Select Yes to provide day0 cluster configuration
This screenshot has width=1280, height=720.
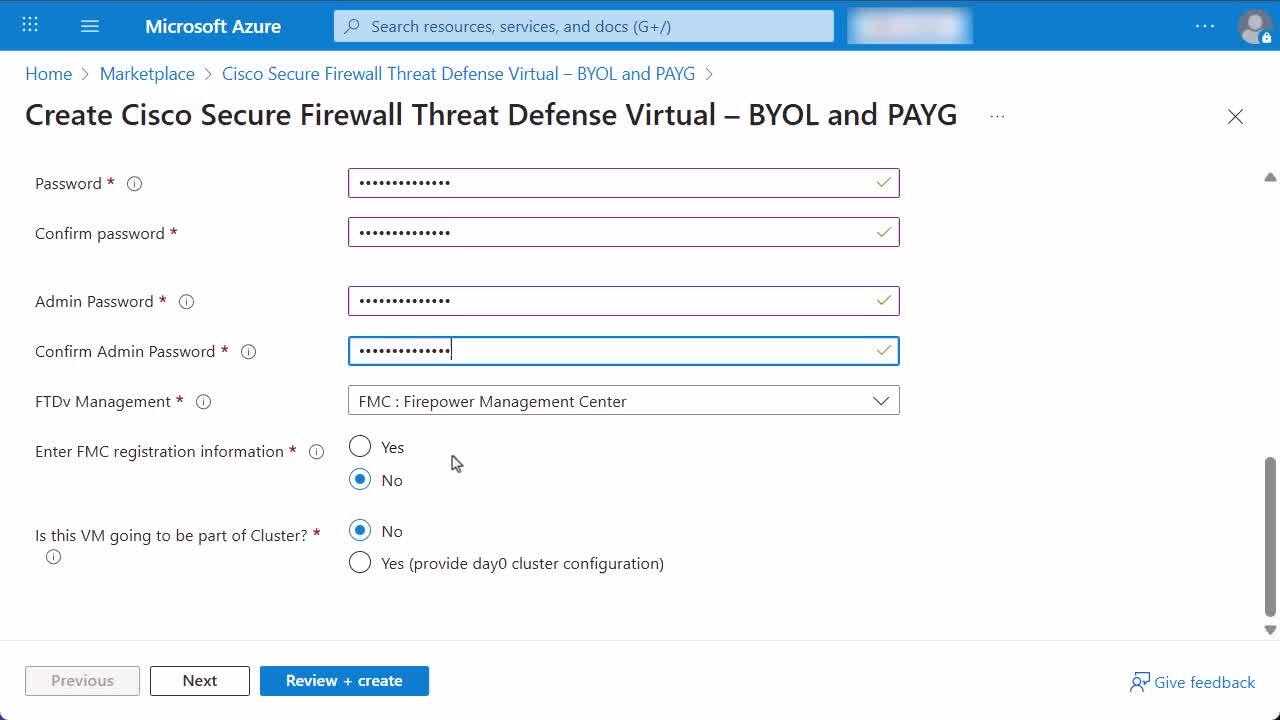click(360, 563)
